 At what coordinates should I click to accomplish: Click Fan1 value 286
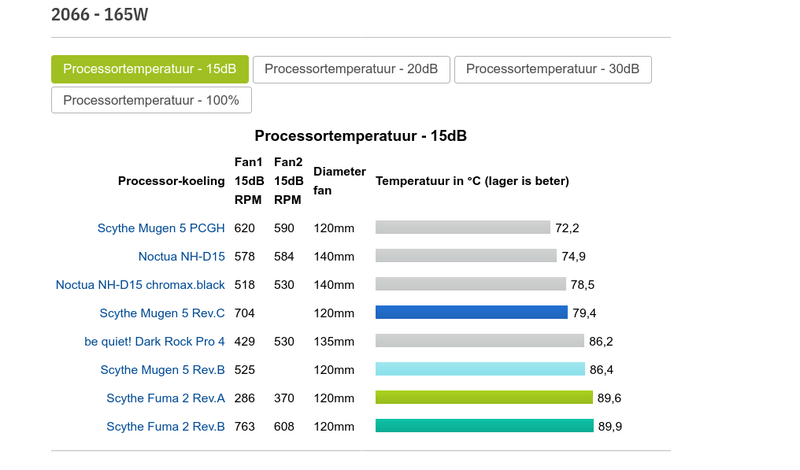[244, 398]
